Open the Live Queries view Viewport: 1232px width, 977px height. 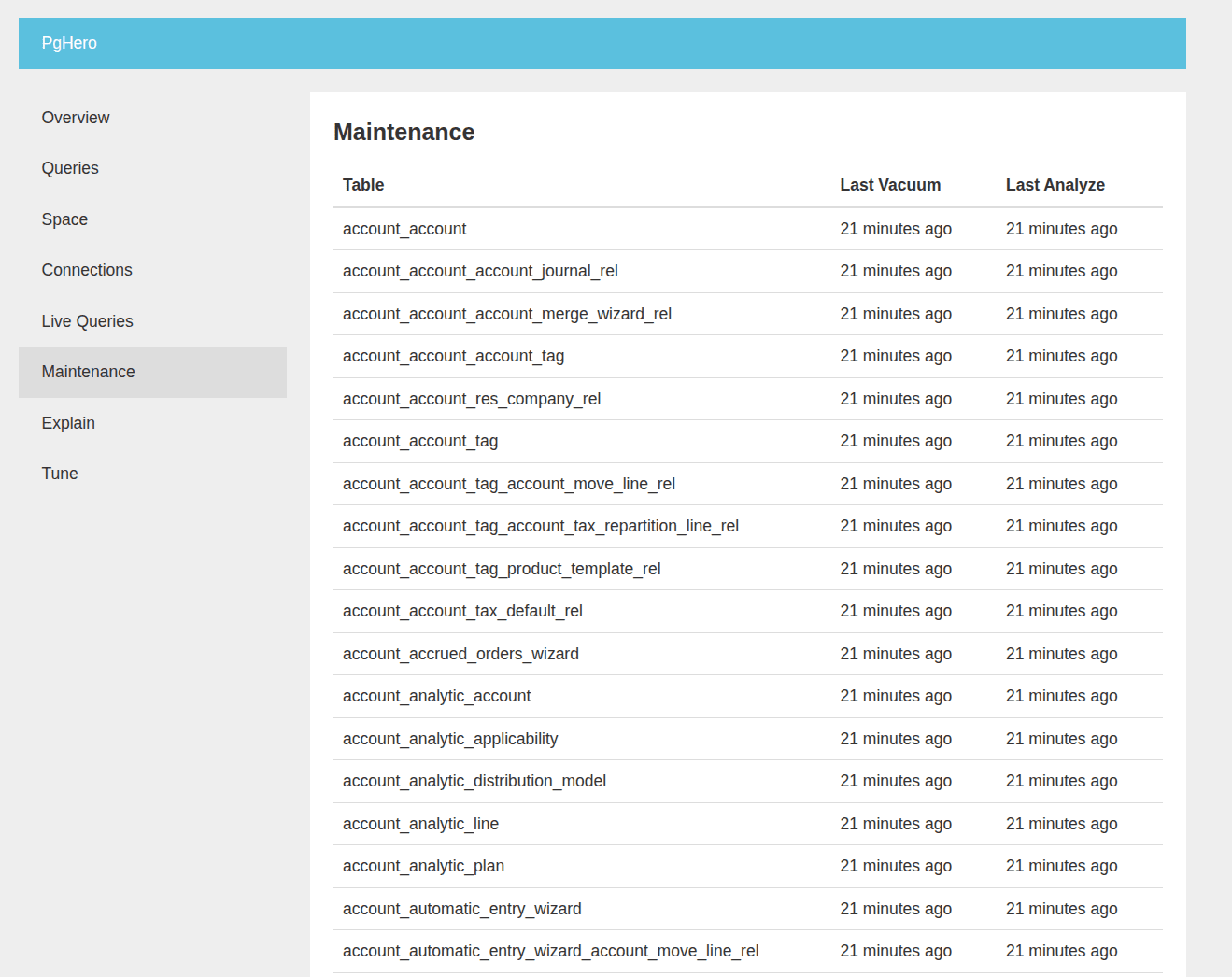pyautogui.click(x=87, y=321)
